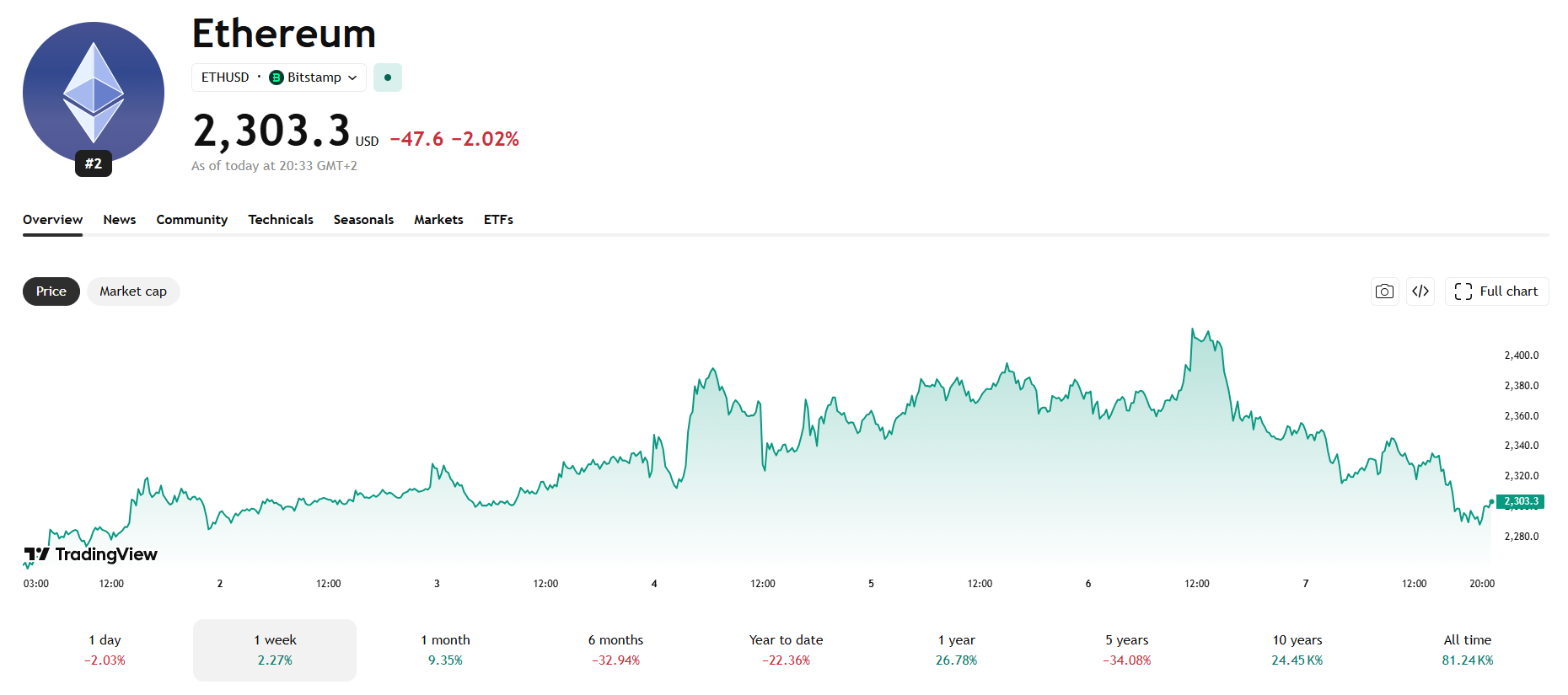
Task: Select the 1 week range
Action: point(275,650)
